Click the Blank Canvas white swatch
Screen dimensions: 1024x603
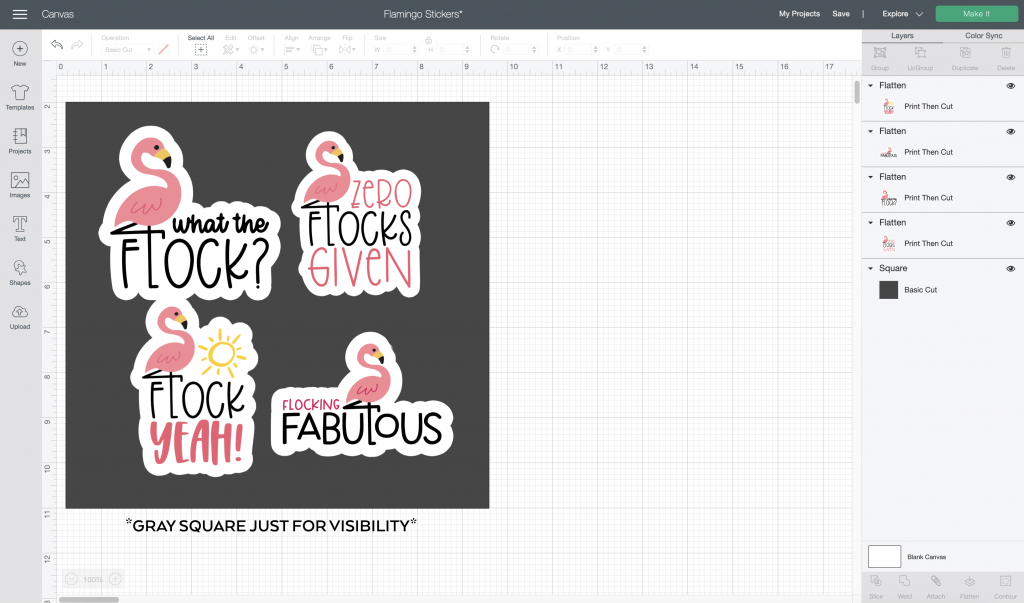coord(884,557)
